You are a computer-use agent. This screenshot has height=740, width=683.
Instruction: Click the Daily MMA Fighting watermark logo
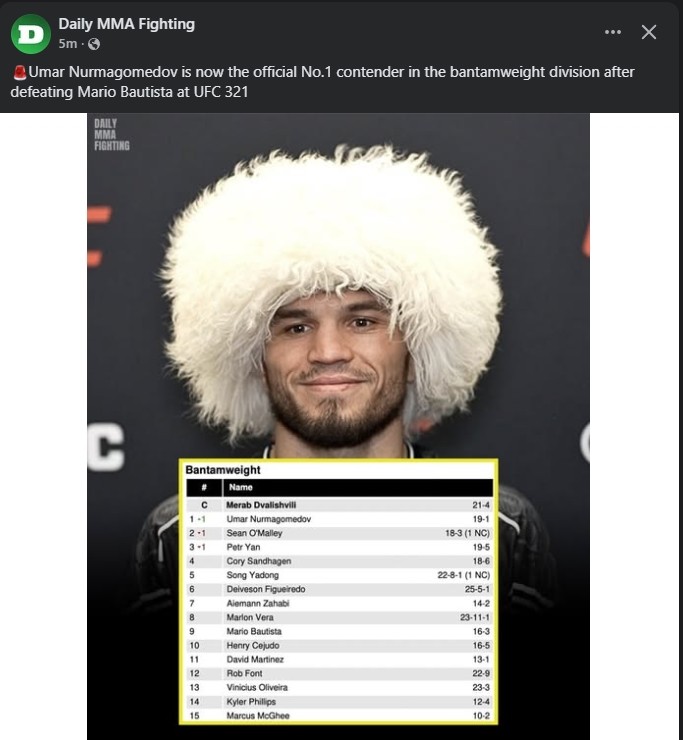(111, 135)
